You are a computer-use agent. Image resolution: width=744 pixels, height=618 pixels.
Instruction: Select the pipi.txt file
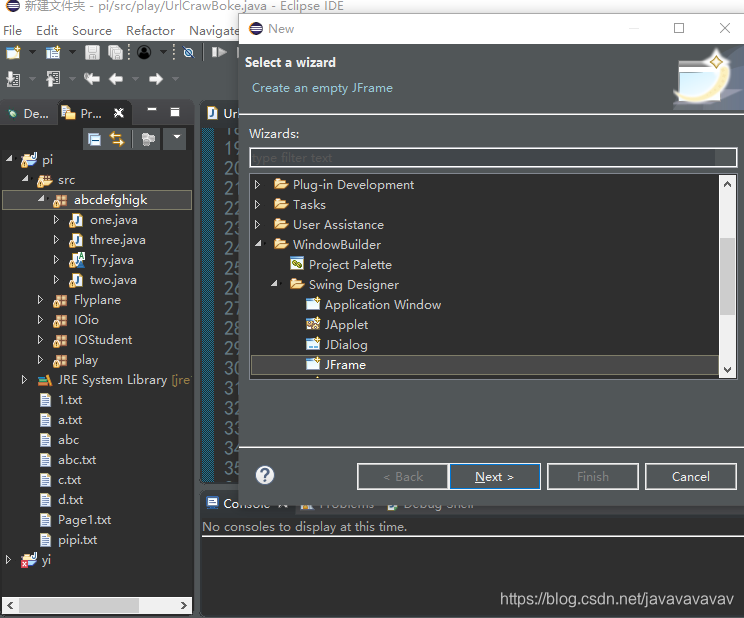(77, 540)
